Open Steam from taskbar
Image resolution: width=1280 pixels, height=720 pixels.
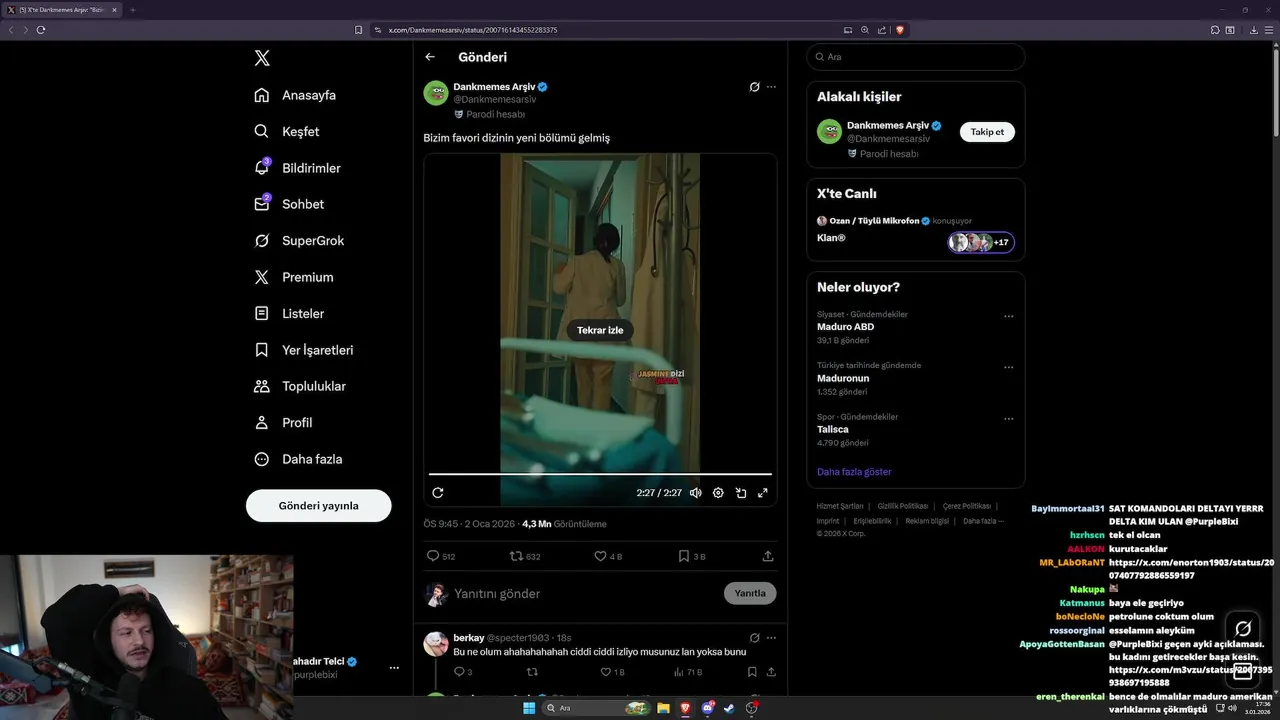(729, 708)
